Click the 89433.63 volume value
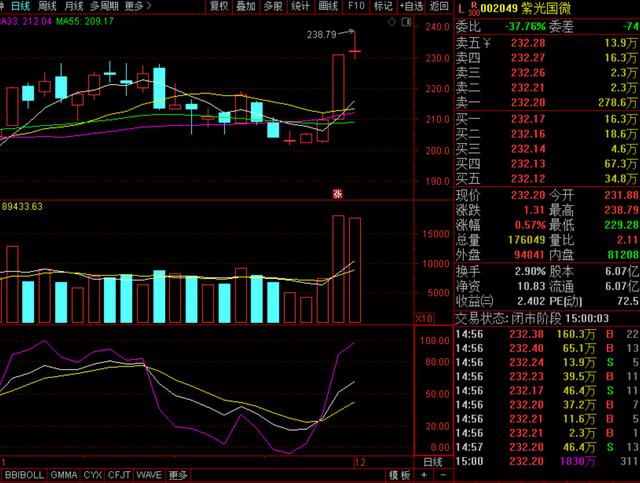 (x=22, y=207)
